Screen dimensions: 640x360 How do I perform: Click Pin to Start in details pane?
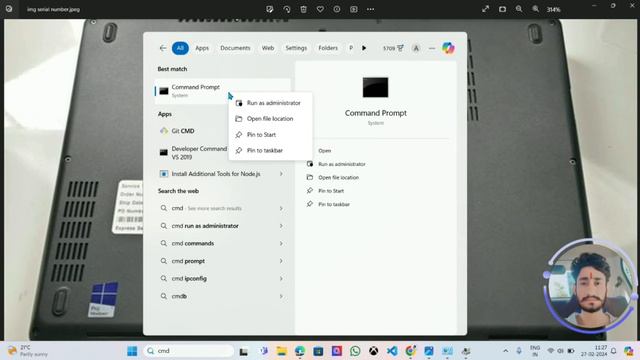tap(331, 191)
